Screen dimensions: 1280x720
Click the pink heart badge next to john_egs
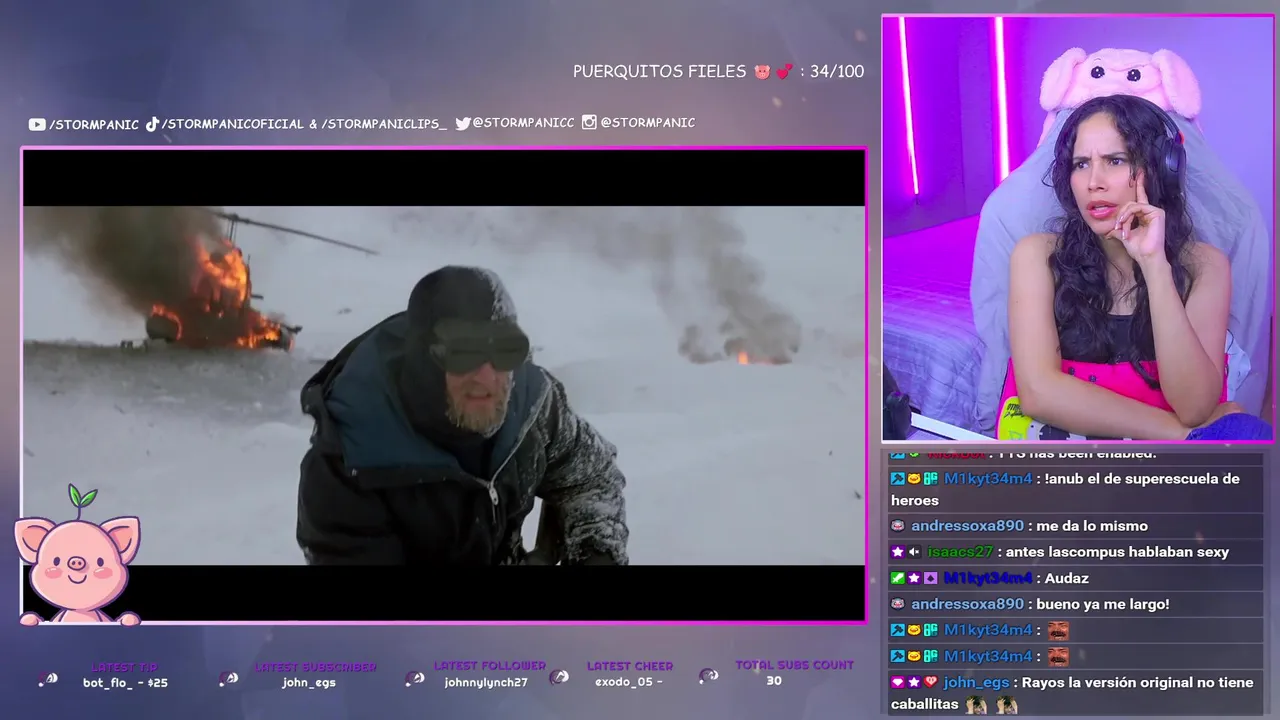(898, 682)
